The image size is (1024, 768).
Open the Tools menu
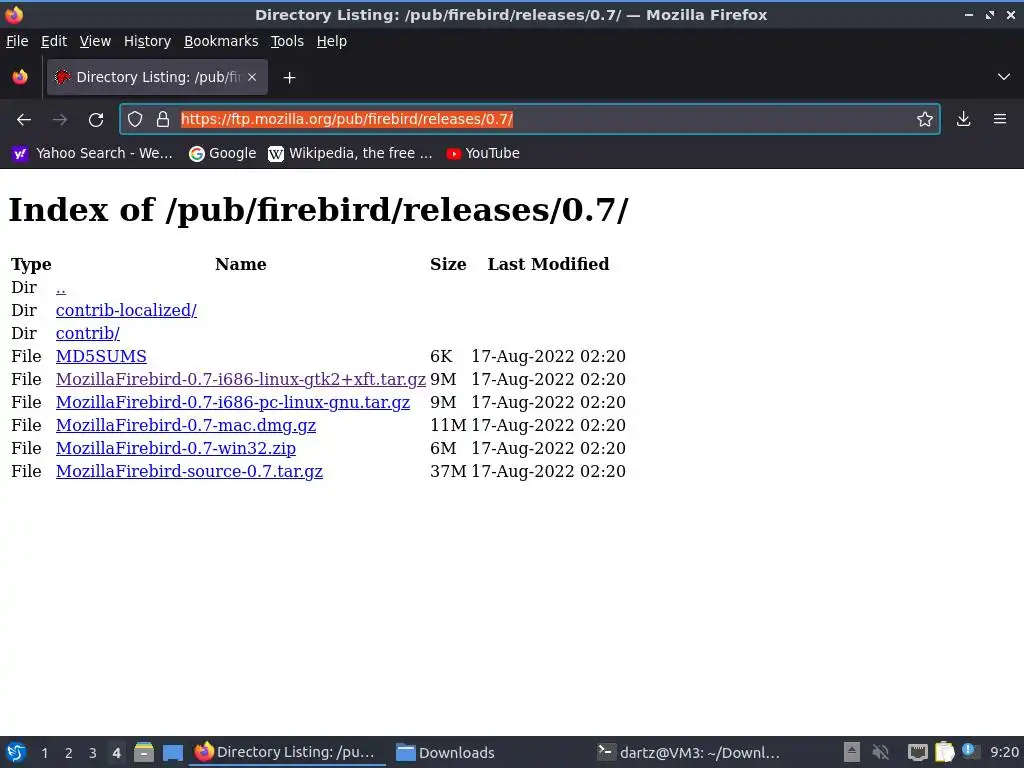click(287, 41)
